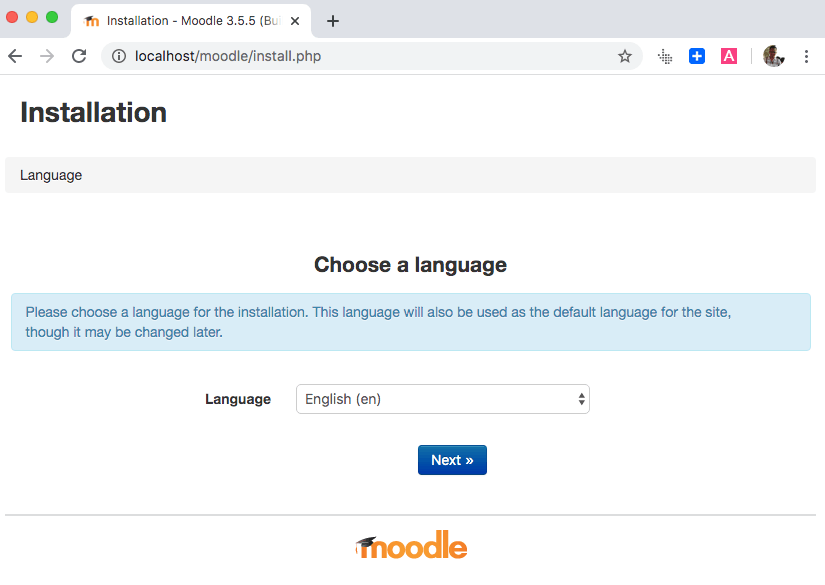Click the address bar URL field
The height and width of the screenshot is (585, 825).
coord(300,57)
